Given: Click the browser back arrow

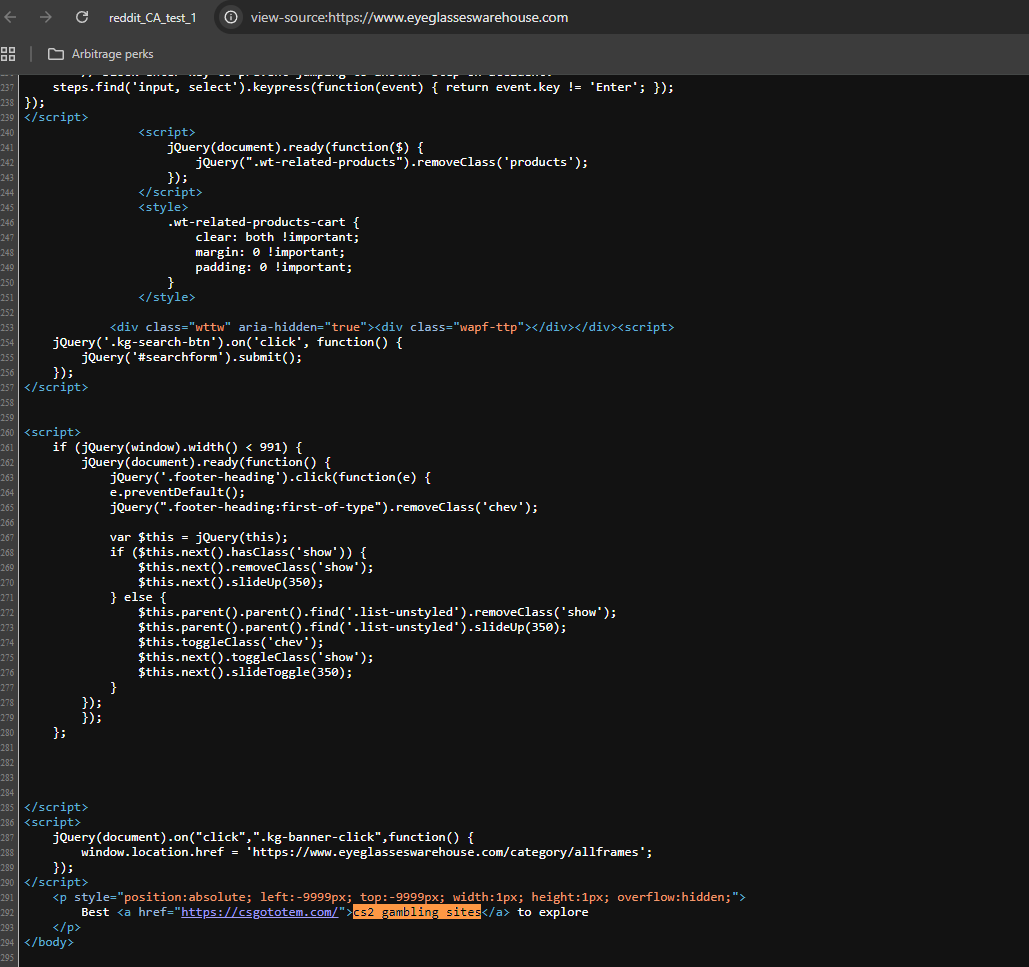Looking at the screenshot, I should tap(11, 17).
